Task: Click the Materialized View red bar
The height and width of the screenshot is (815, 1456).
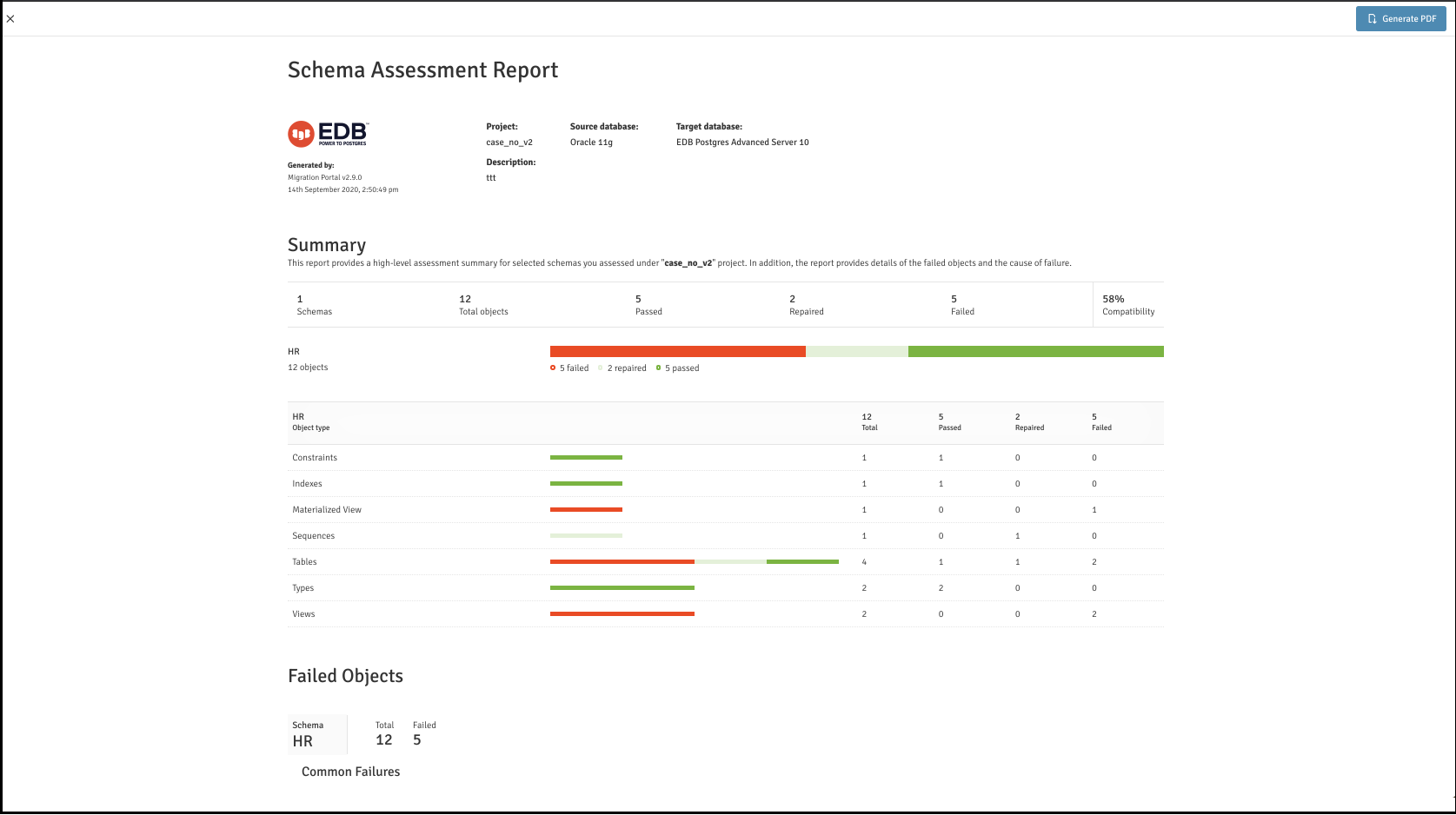Action: [x=586, y=510]
